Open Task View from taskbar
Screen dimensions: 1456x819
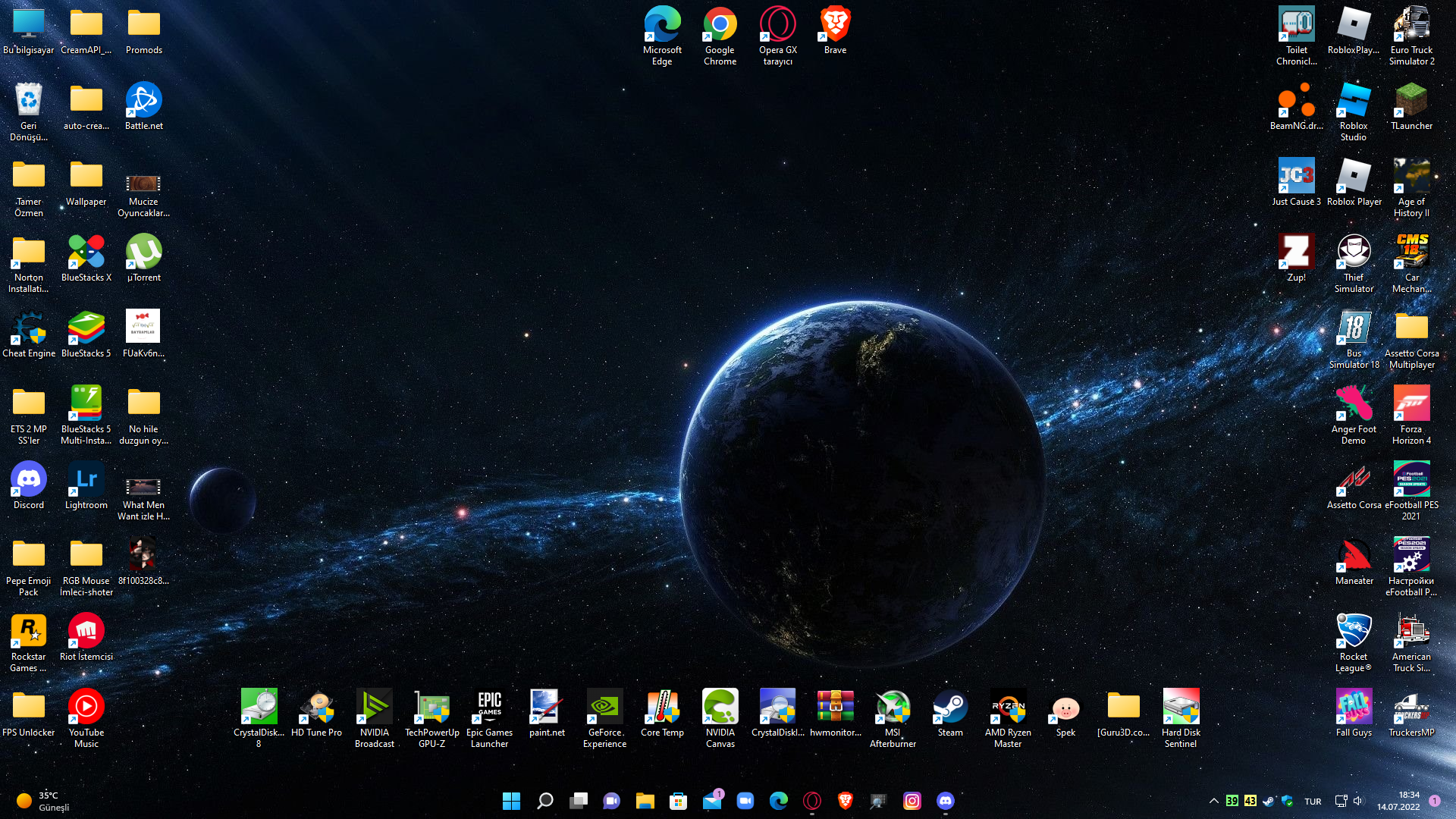pyautogui.click(x=579, y=801)
